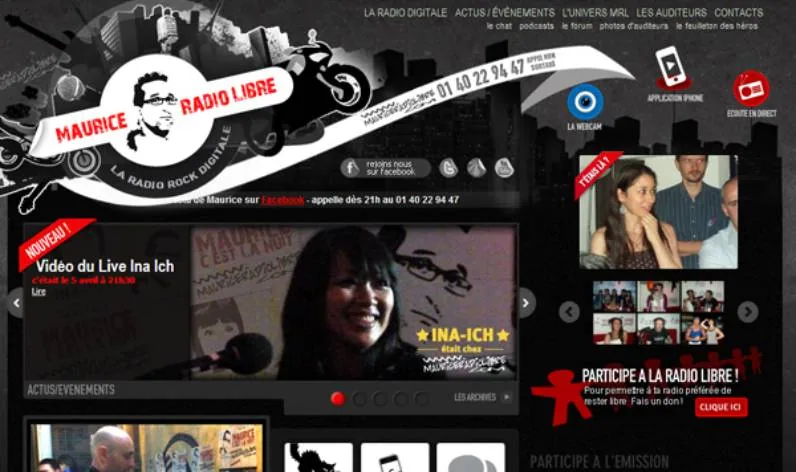The width and height of the screenshot is (796, 472).
Task: Click the middle sticker icon between Twitter and YouTube
Action: tap(476, 167)
